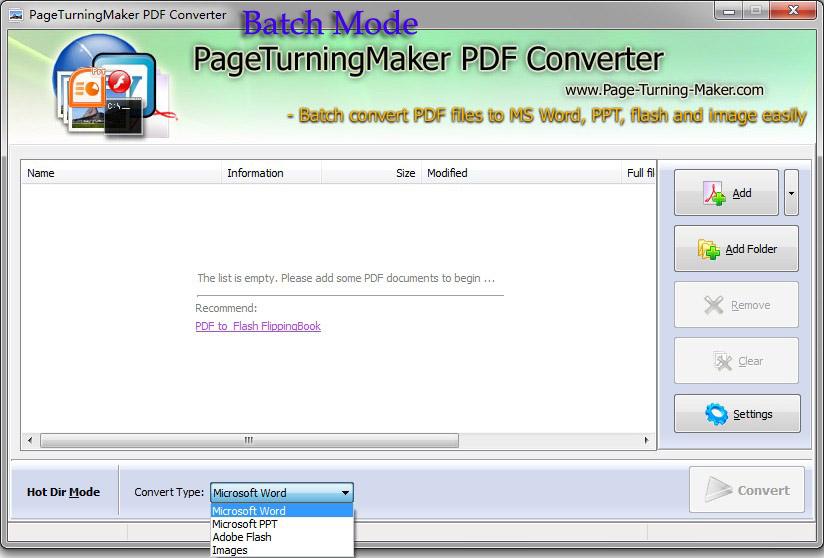Select Microsoft PPT from dropdown list
The width and height of the screenshot is (824, 558).
(x=282, y=524)
